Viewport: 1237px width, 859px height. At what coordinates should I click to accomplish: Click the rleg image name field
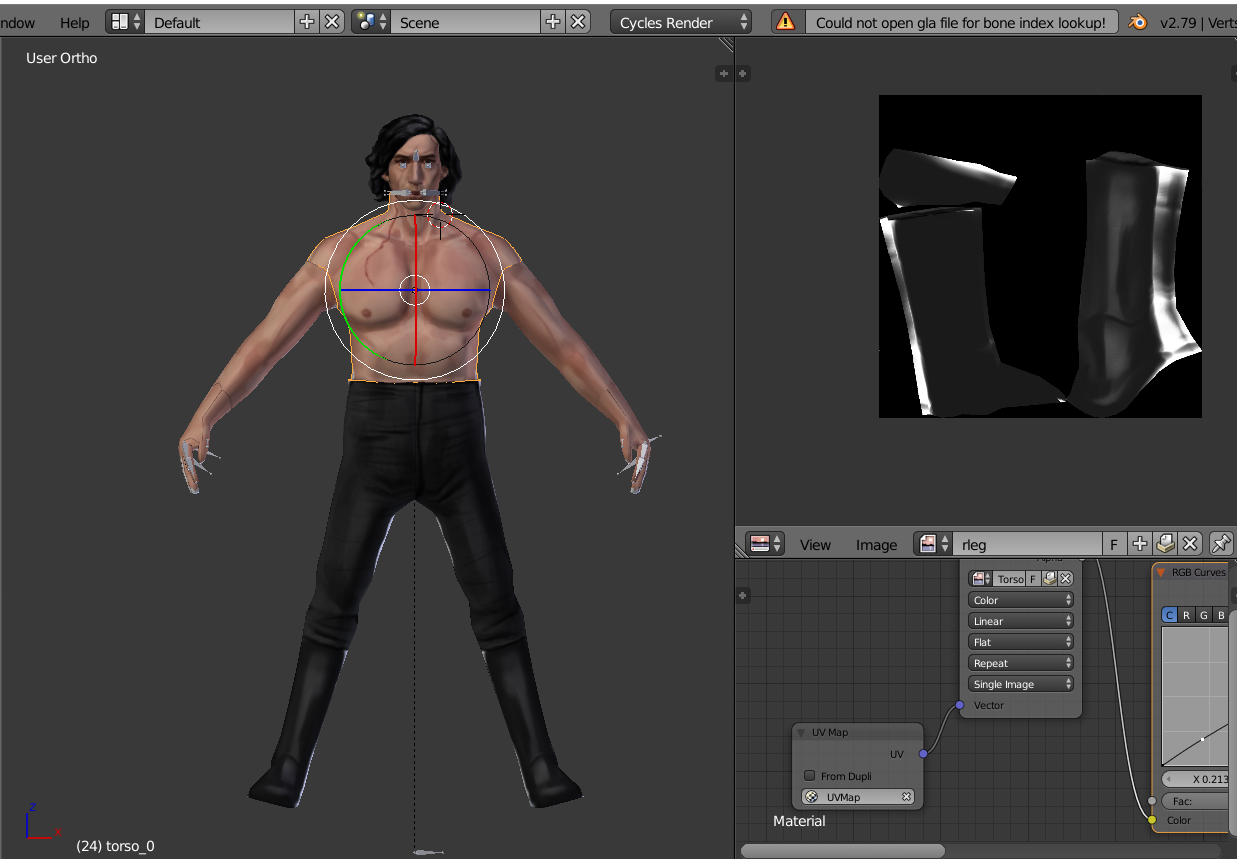[x=1028, y=544]
